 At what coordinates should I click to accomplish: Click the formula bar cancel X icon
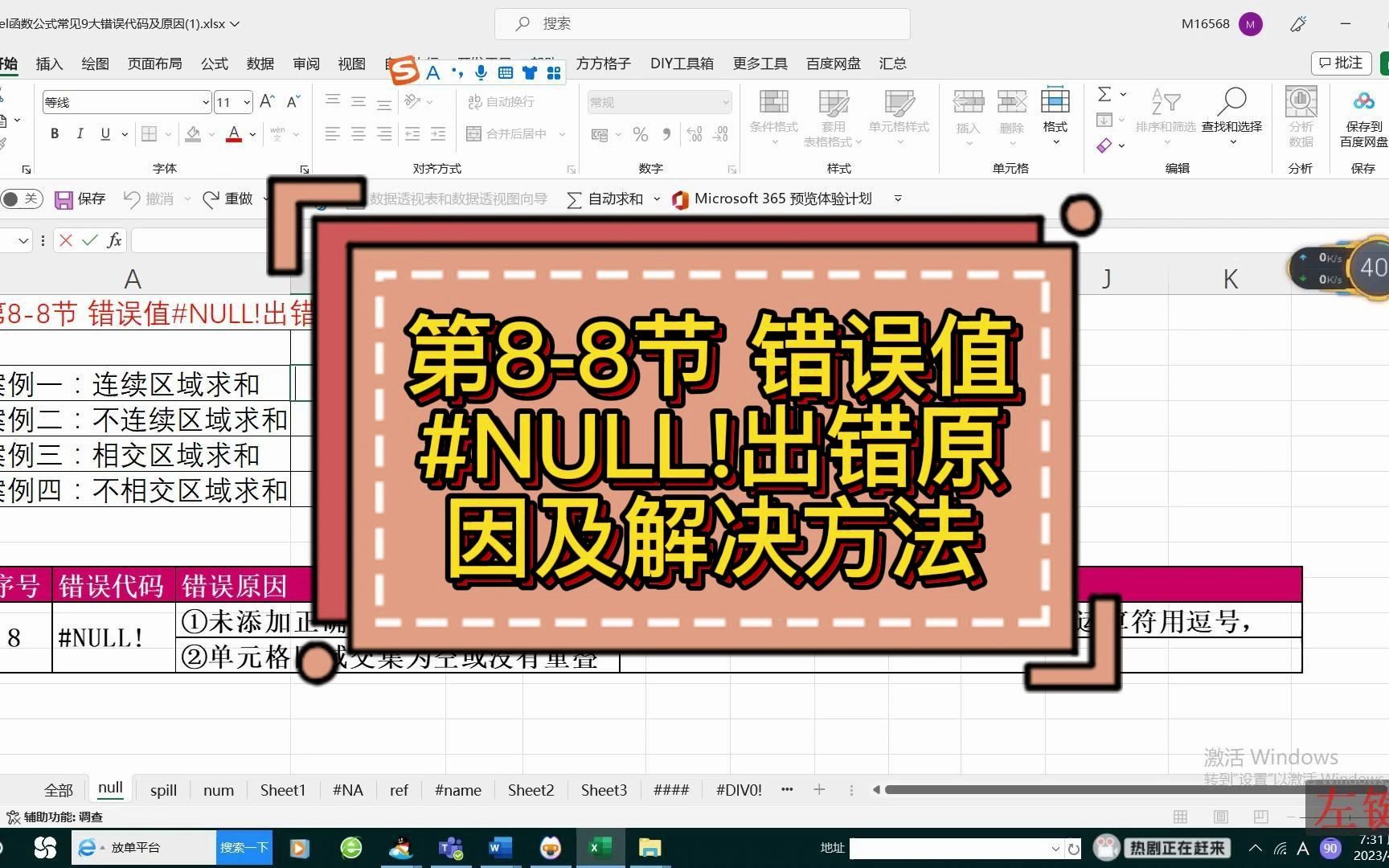[x=66, y=240]
